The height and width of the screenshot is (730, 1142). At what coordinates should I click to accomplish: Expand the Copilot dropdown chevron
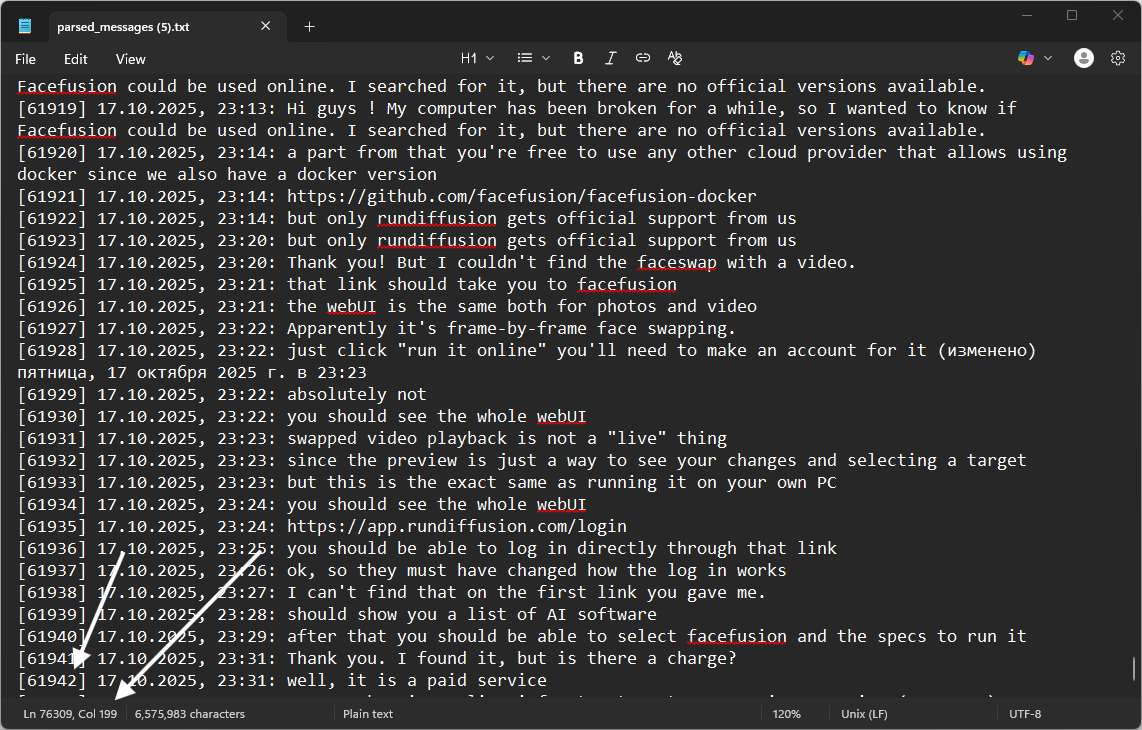(1048, 59)
